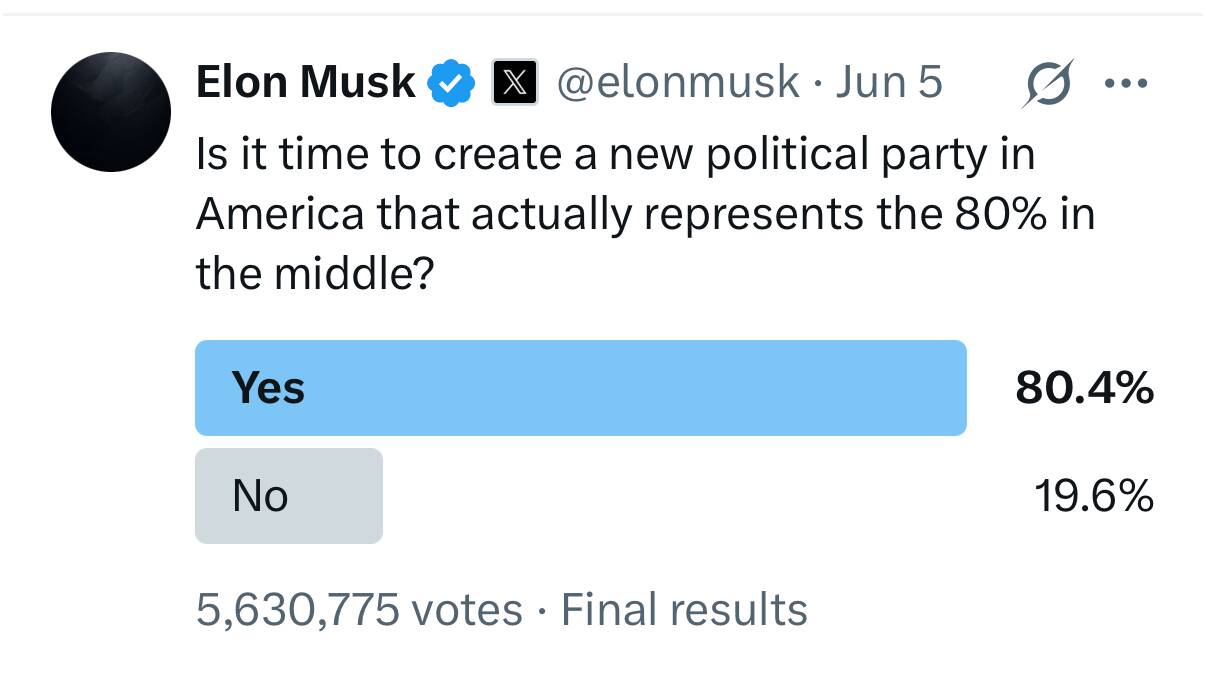1206x674 pixels.
Task: Open Elon Musk's dark profile avatar
Action: pyautogui.click(x=111, y=111)
